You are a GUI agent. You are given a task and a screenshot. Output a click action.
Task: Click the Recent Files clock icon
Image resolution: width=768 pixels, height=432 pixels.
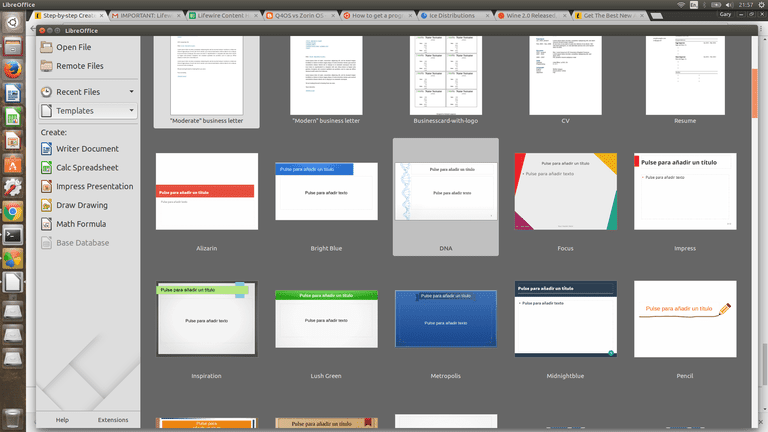[47, 92]
